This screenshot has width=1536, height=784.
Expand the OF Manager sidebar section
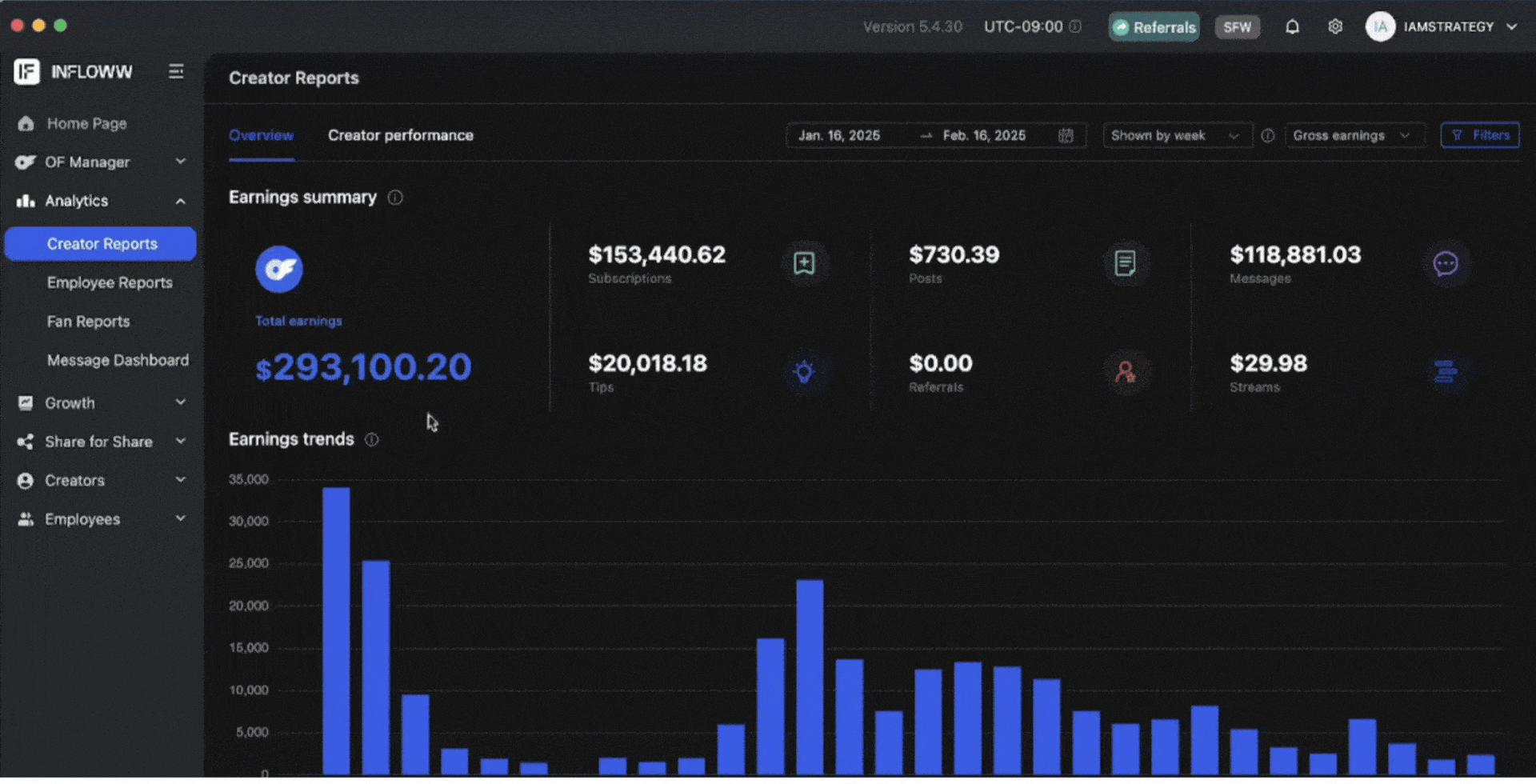[100, 162]
